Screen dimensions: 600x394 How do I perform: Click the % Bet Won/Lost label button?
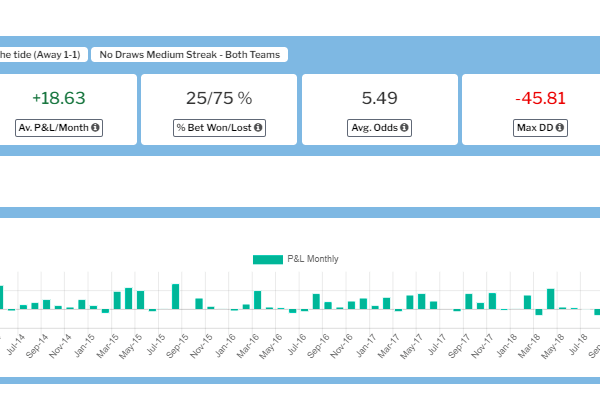tap(219, 128)
